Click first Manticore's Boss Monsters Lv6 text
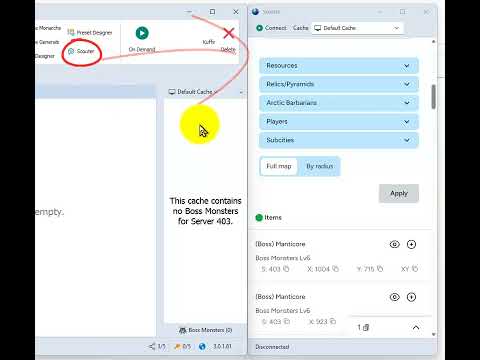Viewport: 480px width, 360px height. [283, 258]
